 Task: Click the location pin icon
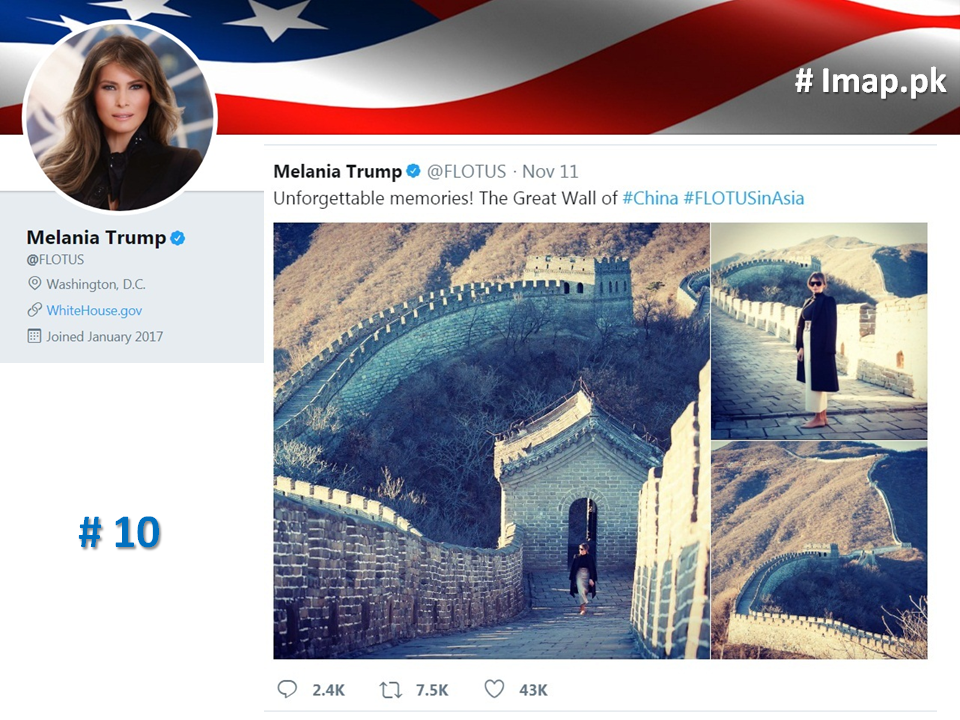tap(34, 283)
